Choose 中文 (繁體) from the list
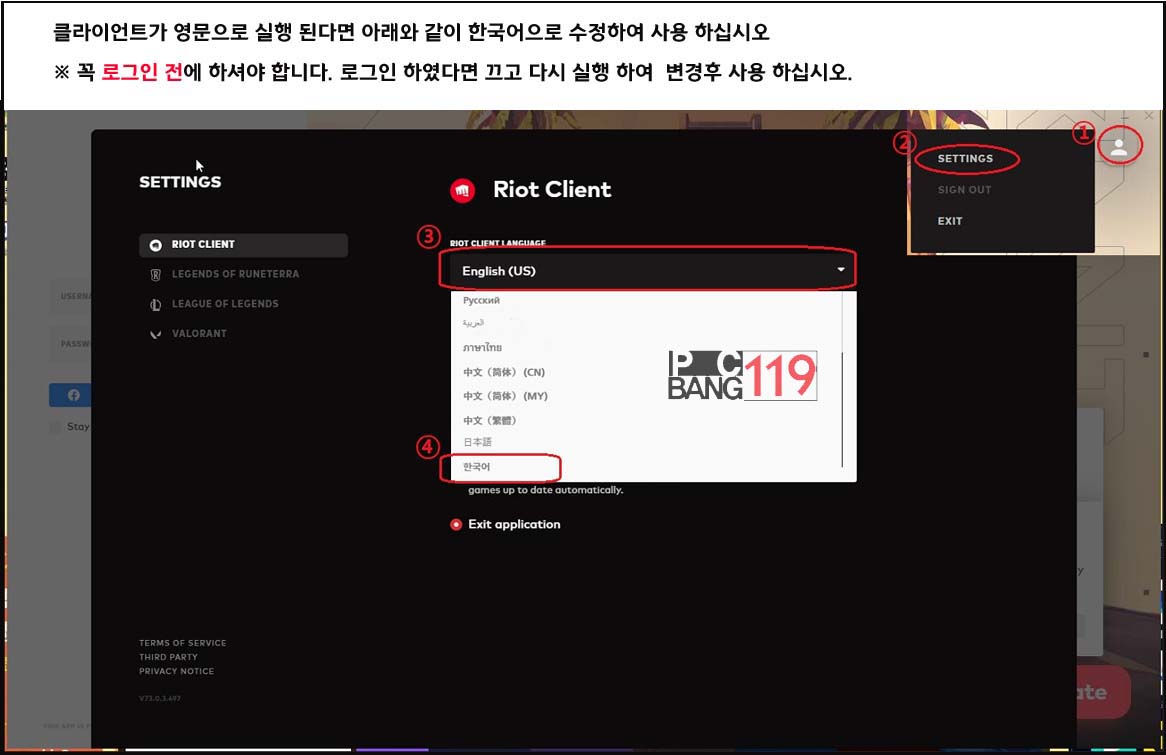This screenshot has height=755, width=1166. click(x=489, y=420)
